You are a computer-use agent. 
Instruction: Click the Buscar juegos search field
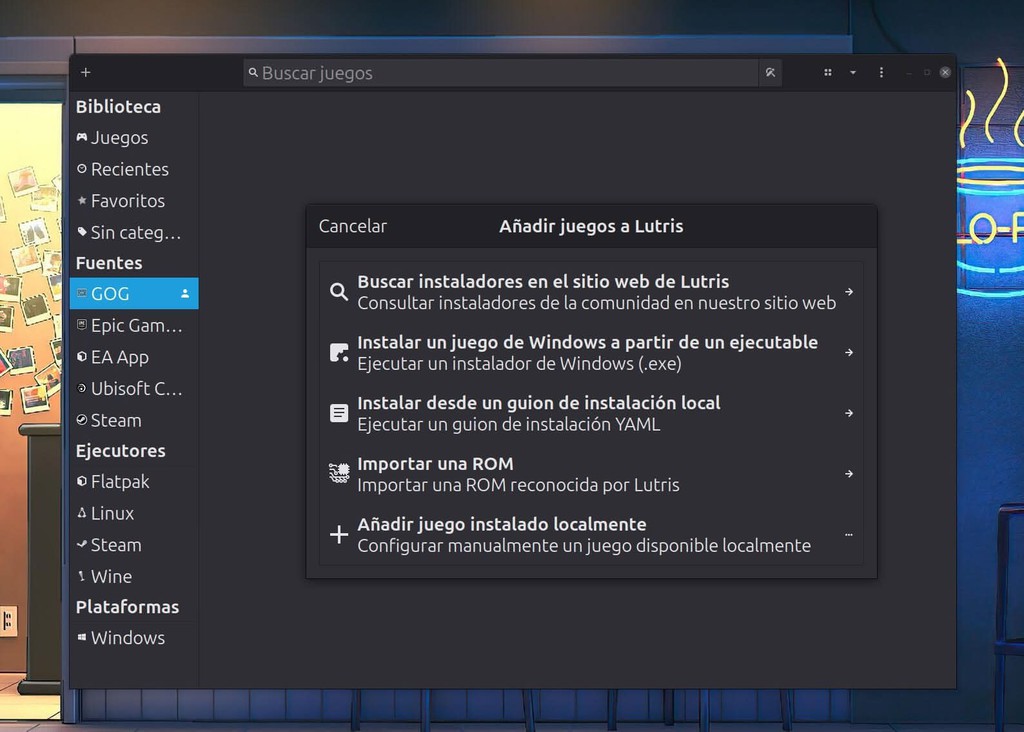(501, 72)
